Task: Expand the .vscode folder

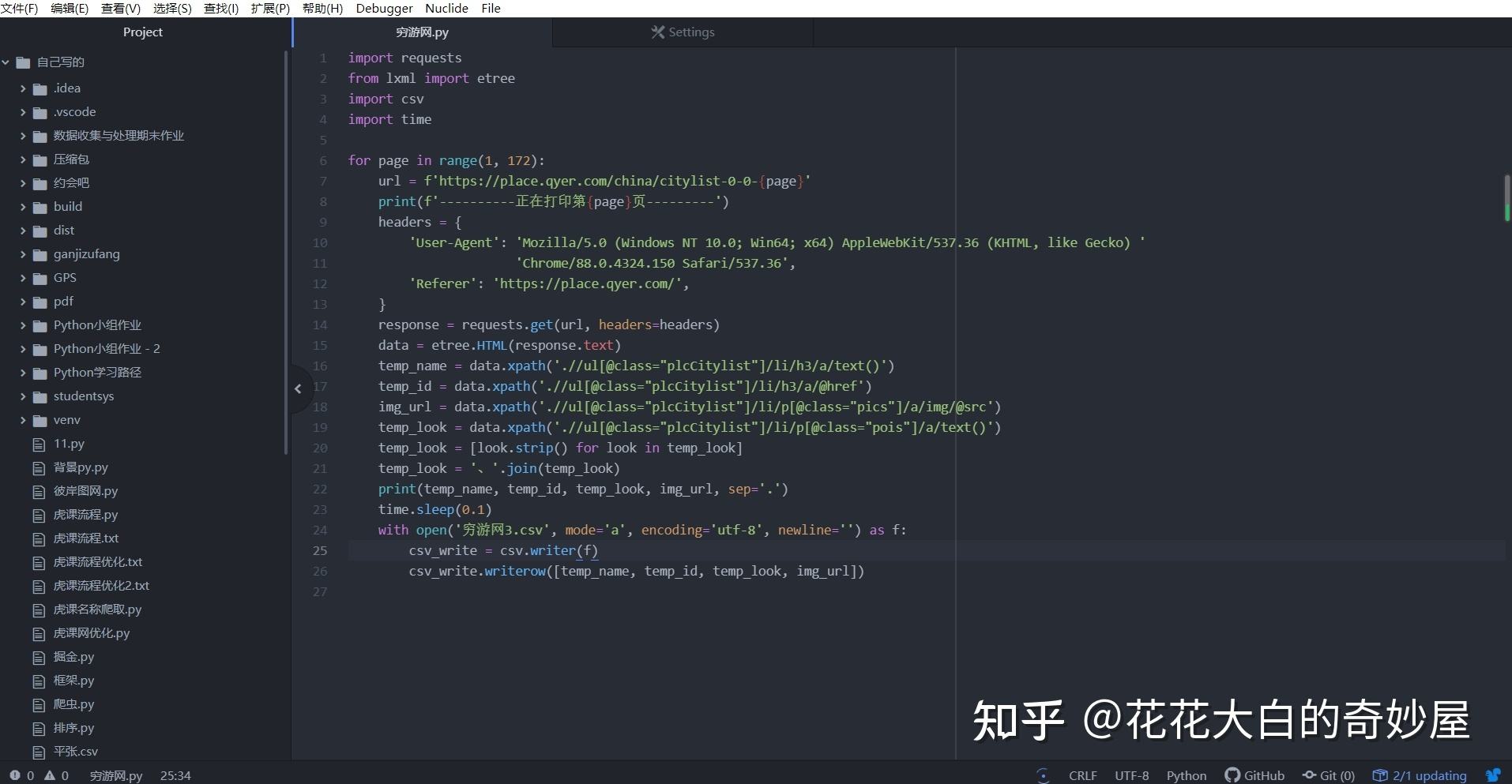Action: 23,112
